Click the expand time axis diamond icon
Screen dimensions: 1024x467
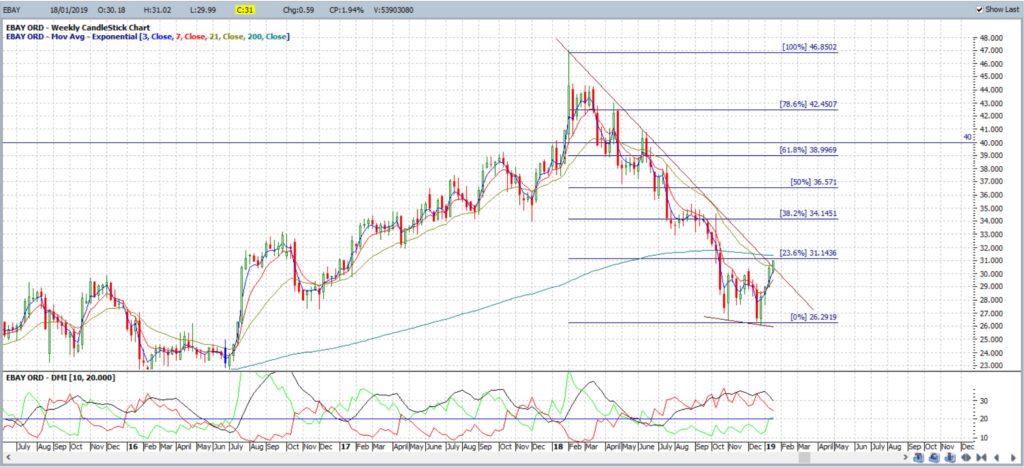tap(966, 457)
